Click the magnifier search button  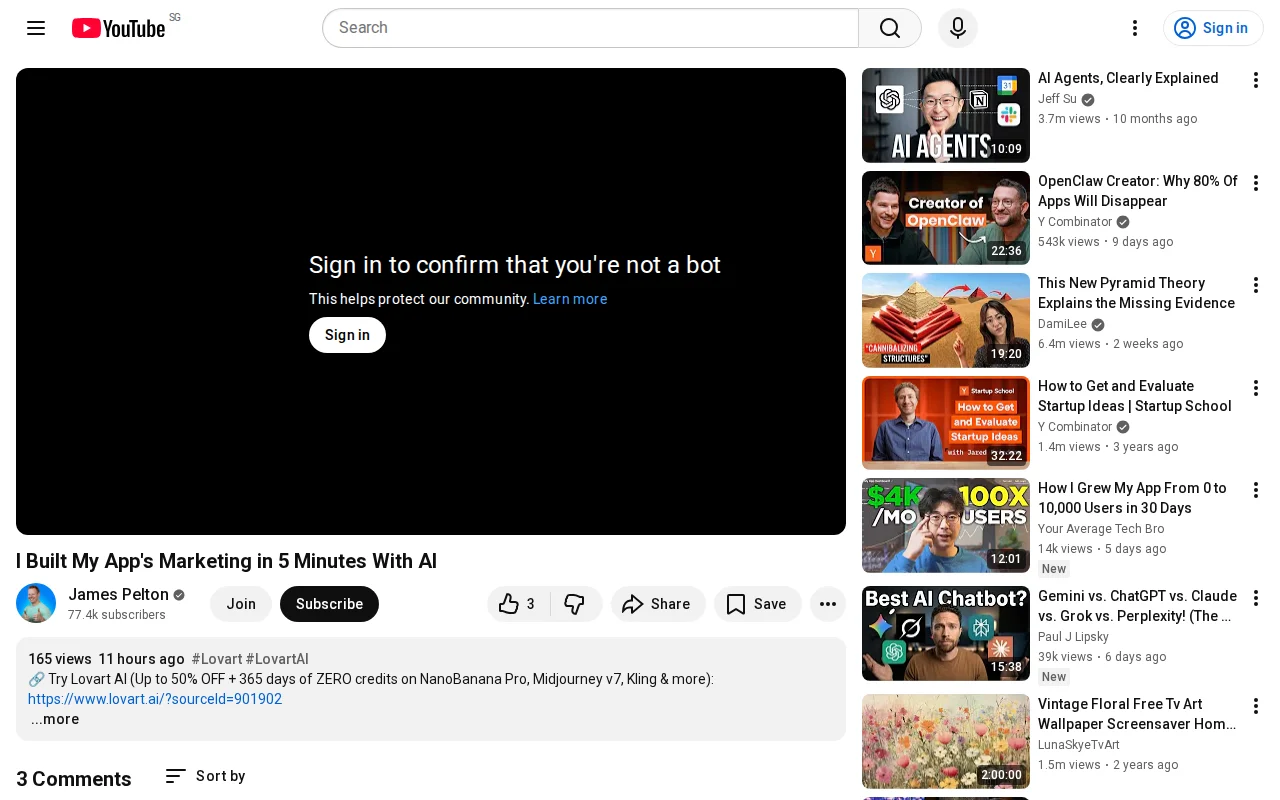click(890, 28)
